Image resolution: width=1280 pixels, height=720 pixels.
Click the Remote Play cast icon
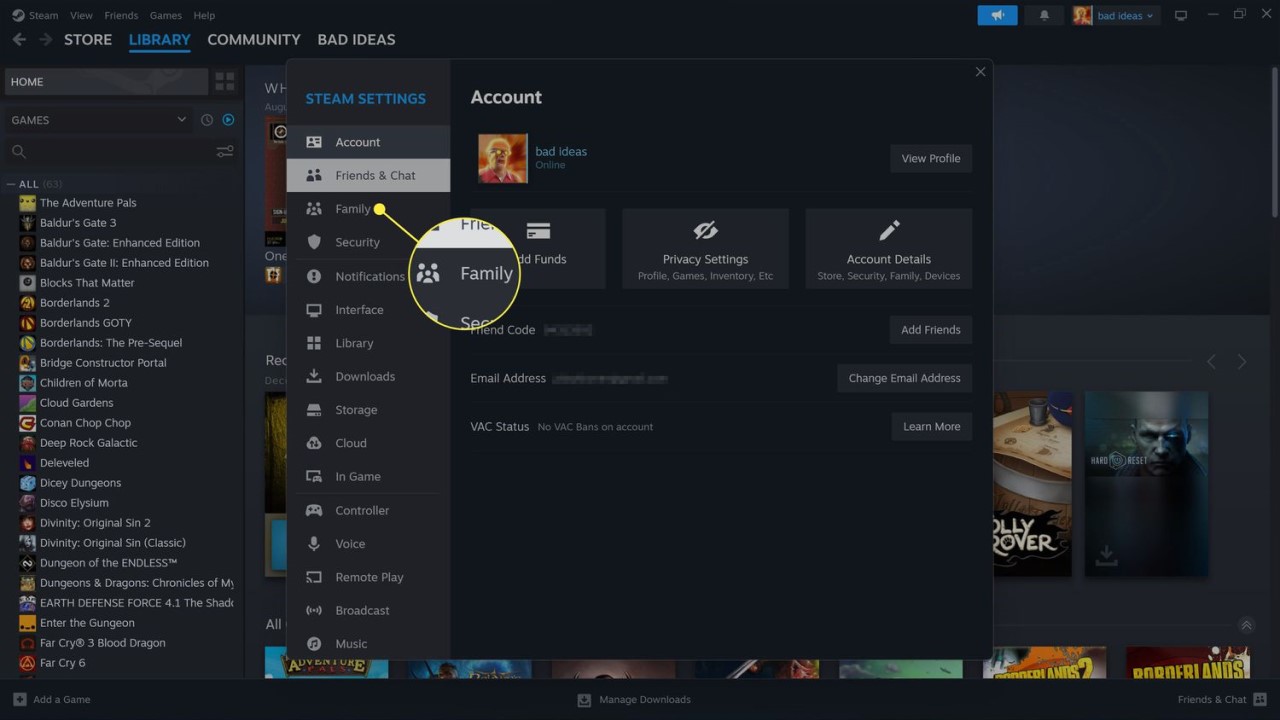[x=314, y=577]
